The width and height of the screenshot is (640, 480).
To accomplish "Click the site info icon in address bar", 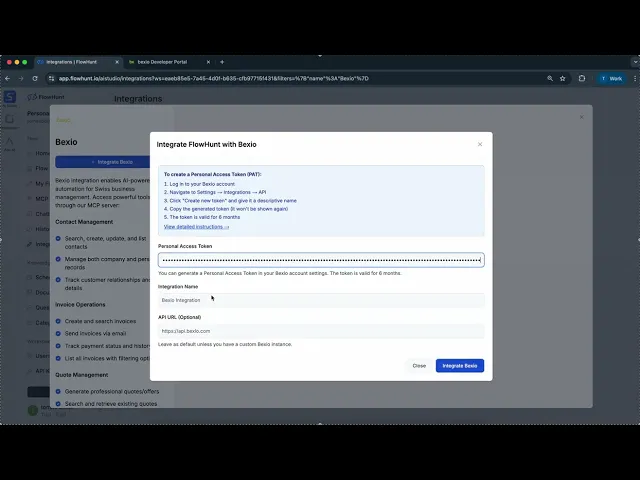I will [51, 78].
